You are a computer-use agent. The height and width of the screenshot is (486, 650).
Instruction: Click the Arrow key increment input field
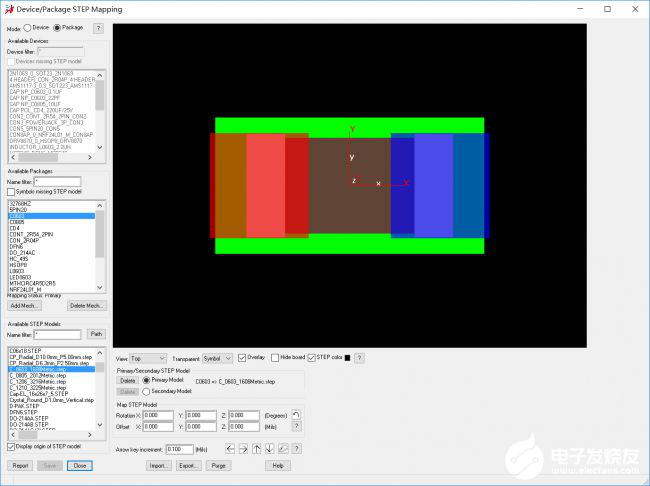pos(179,449)
